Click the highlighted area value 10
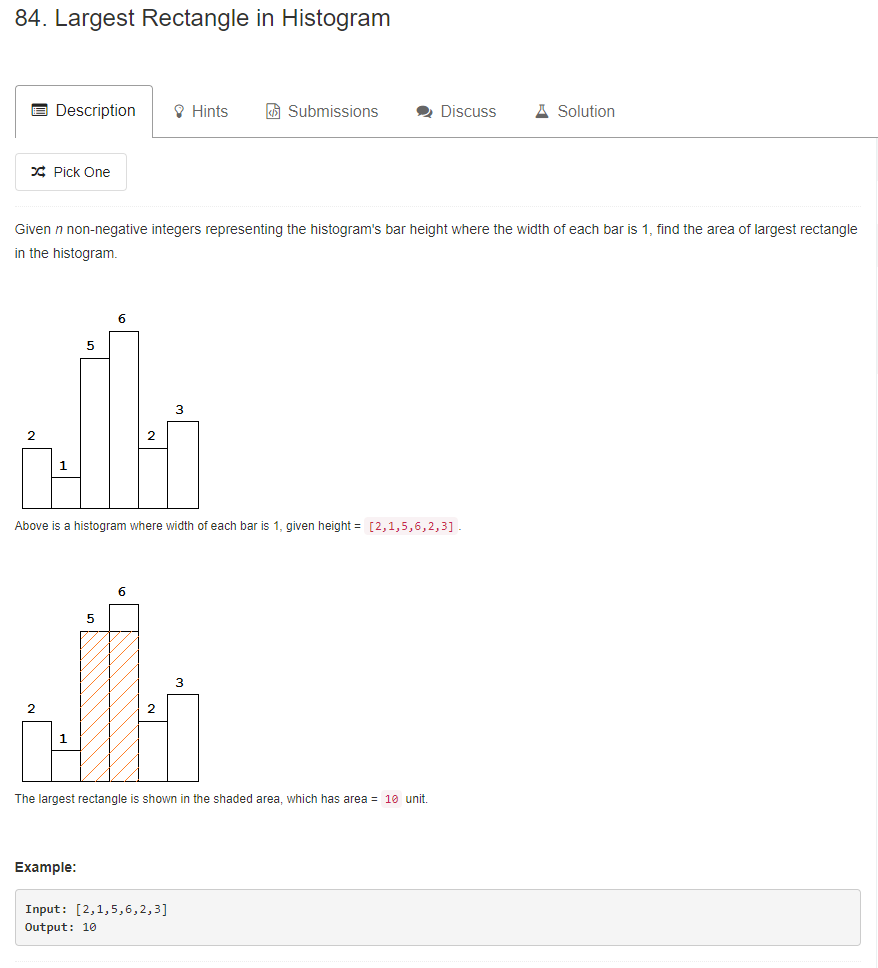The image size is (878, 968). [391, 799]
